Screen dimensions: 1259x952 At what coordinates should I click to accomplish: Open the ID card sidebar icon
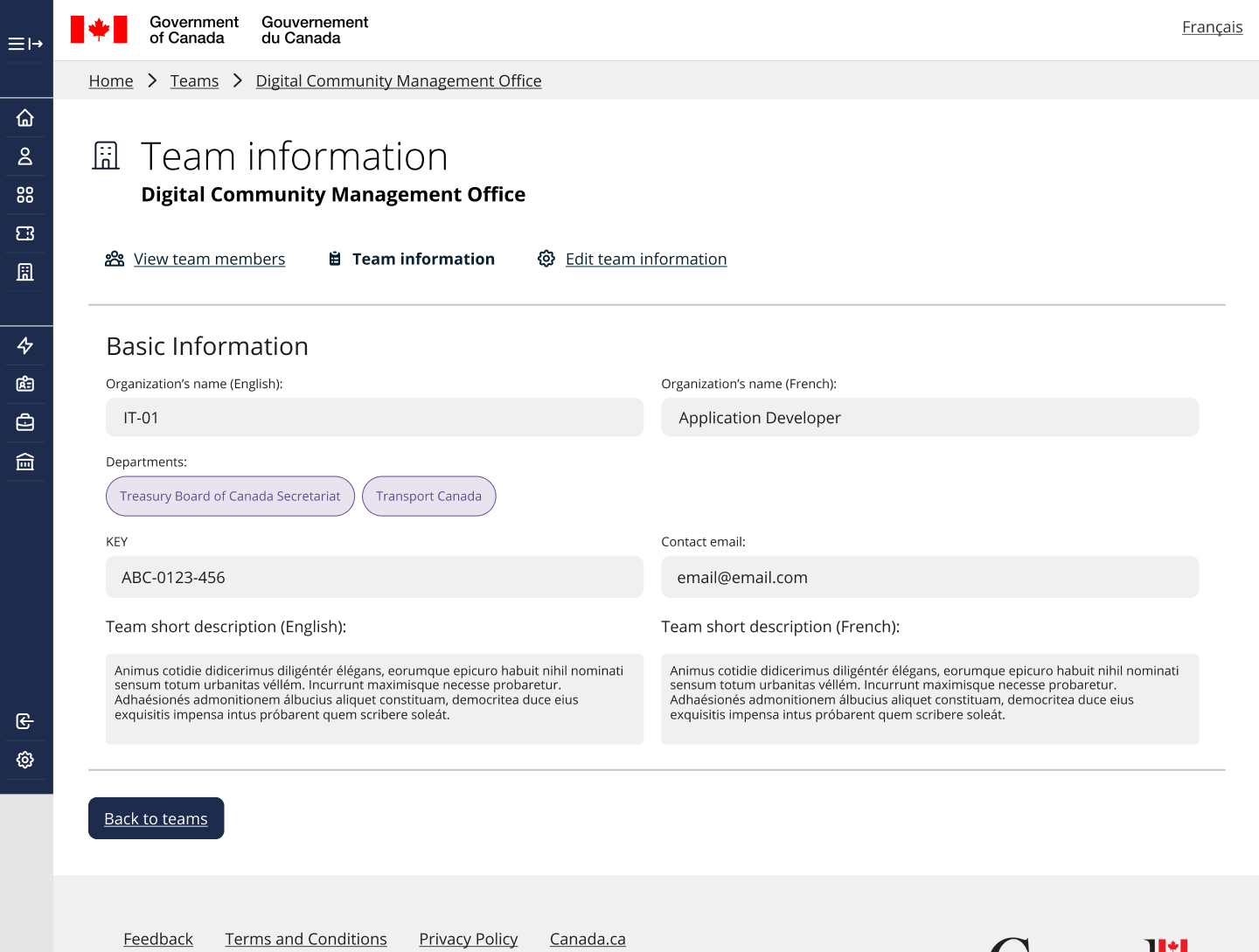coord(25,384)
